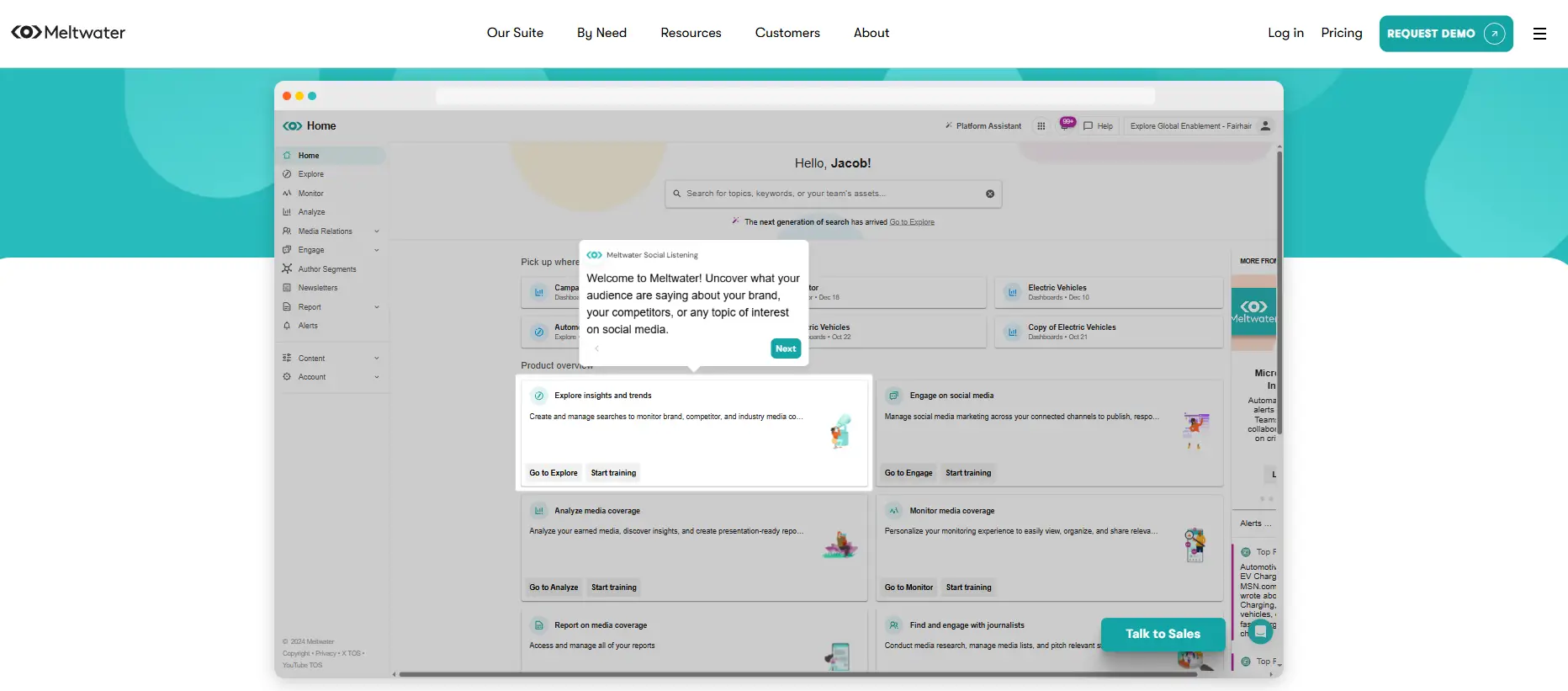
Task: Click Next in the welcome tooltip
Action: click(786, 348)
